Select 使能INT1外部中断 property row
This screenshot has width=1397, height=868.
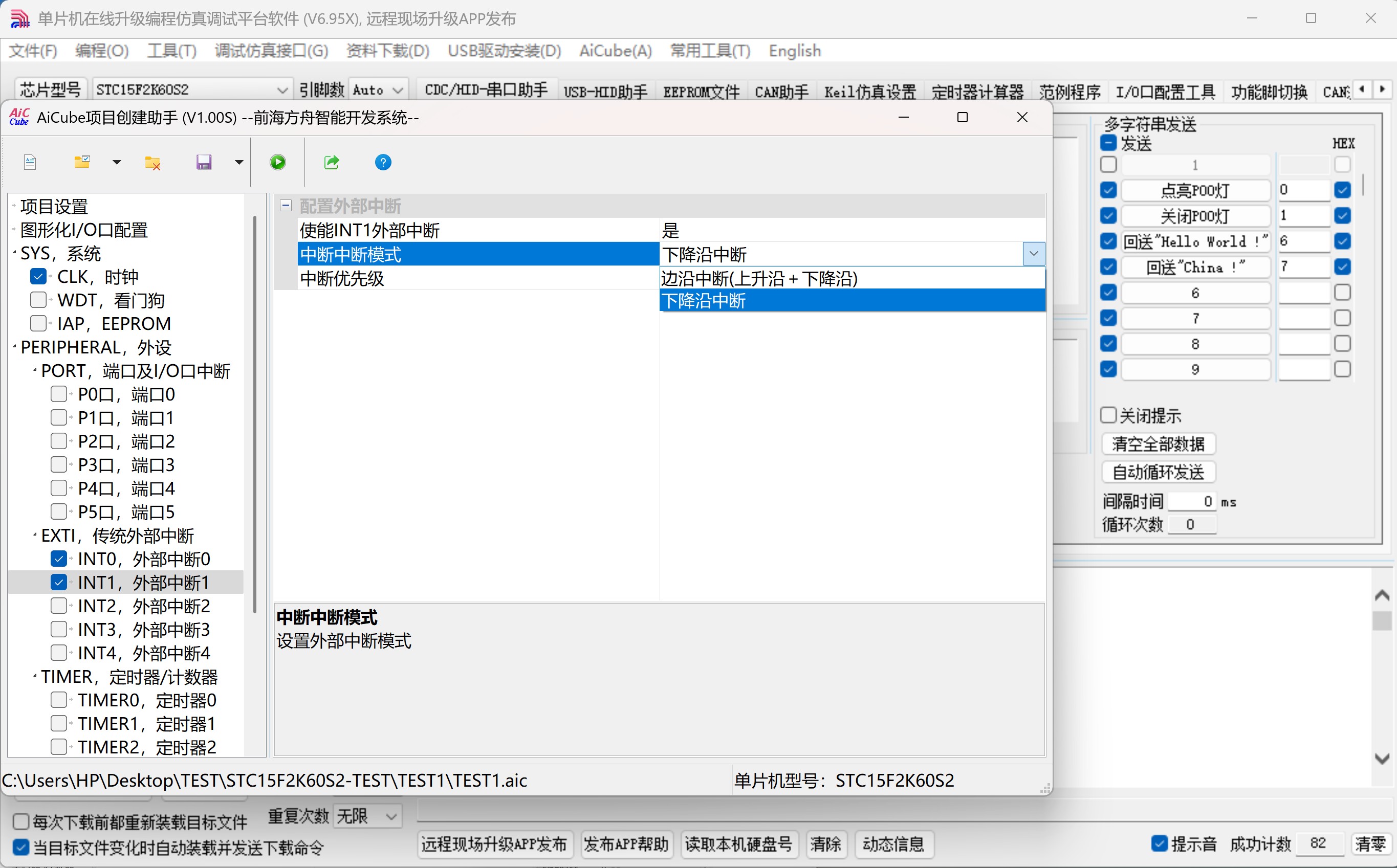[x=479, y=230]
